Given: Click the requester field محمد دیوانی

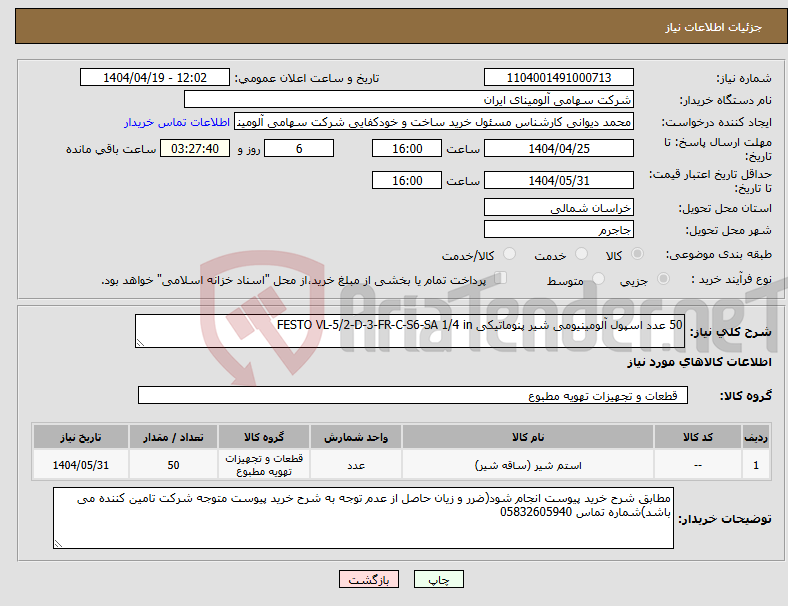Looking at the screenshot, I should click(x=434, y=122).
